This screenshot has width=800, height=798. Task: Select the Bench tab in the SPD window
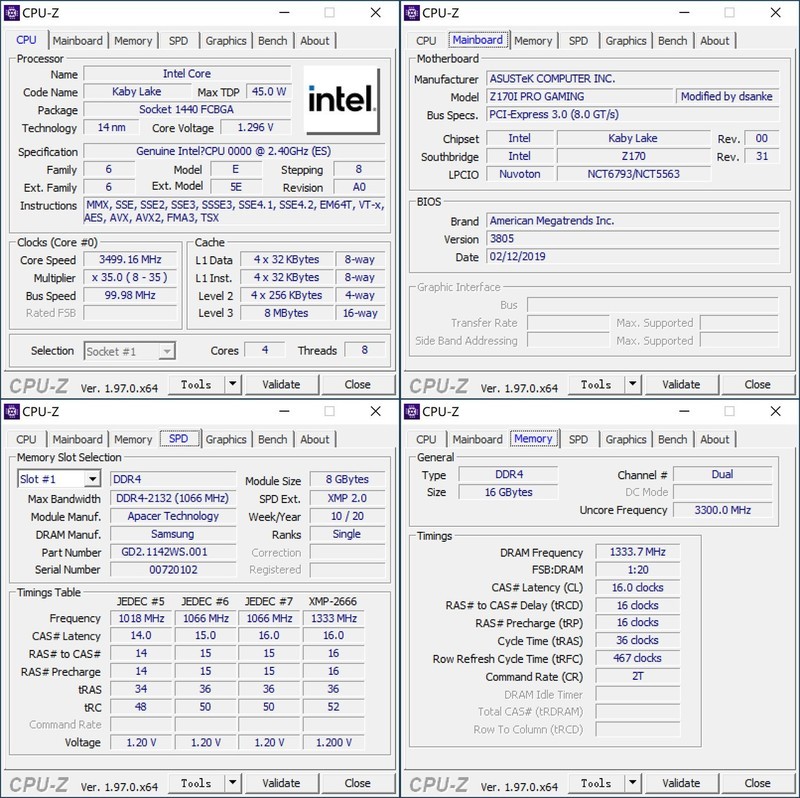coord(272,439)
